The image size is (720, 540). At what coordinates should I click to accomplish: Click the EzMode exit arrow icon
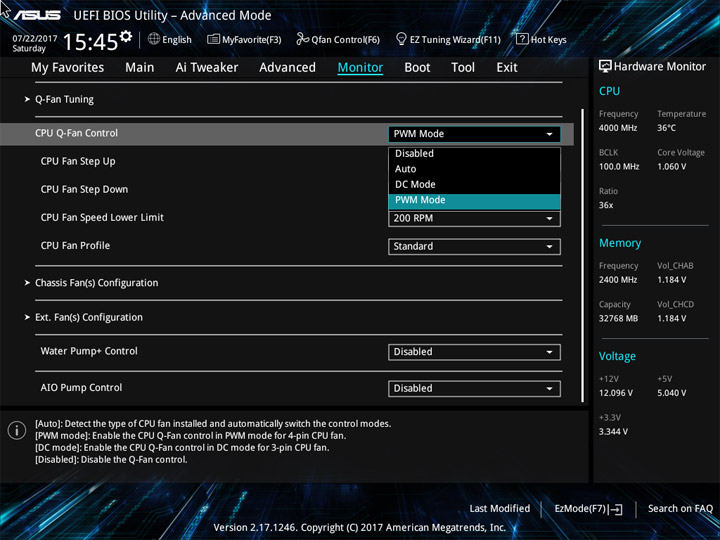pos(615,509)
